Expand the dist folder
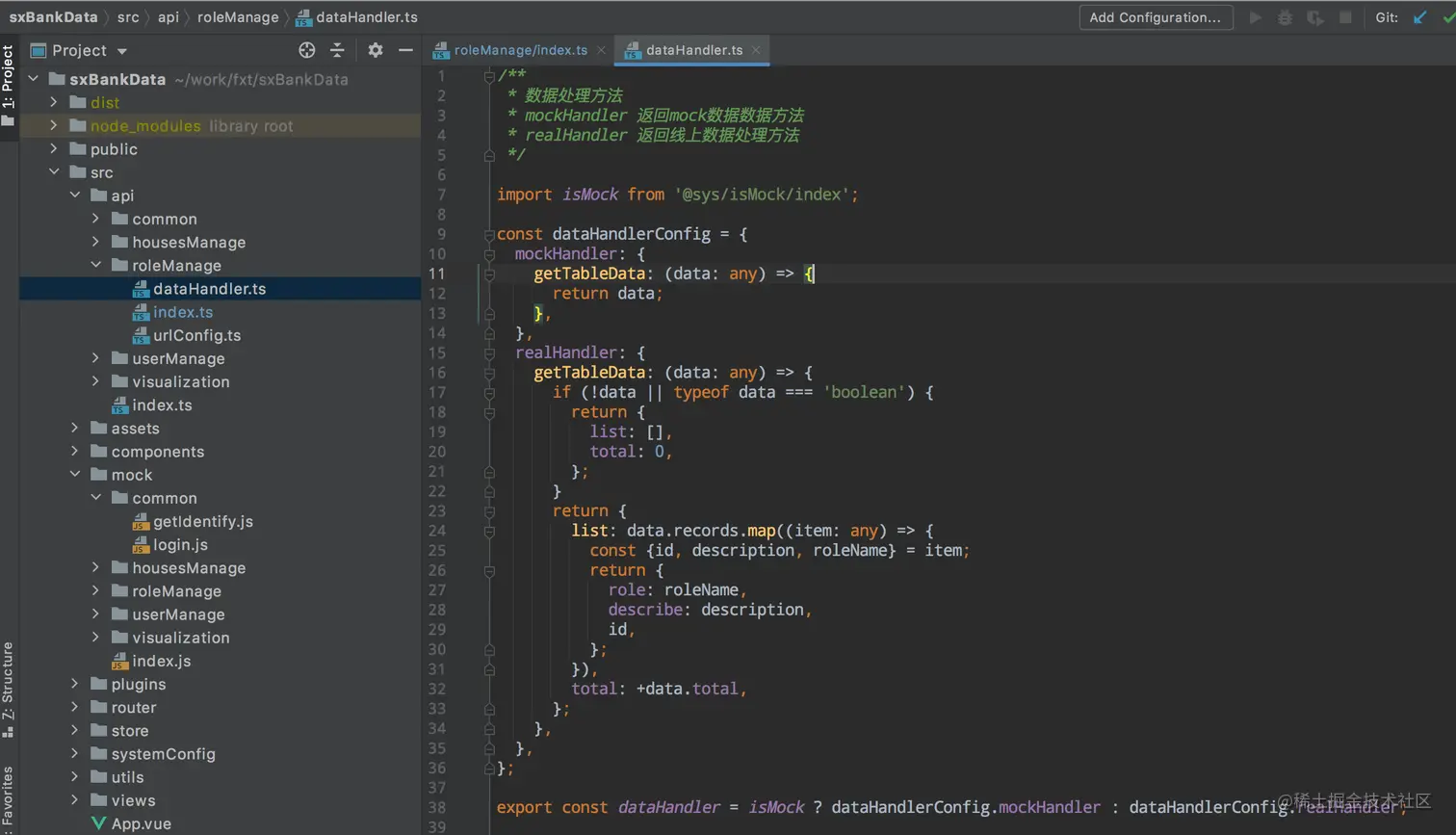The image size is (1456, 835). coord(54,102)
